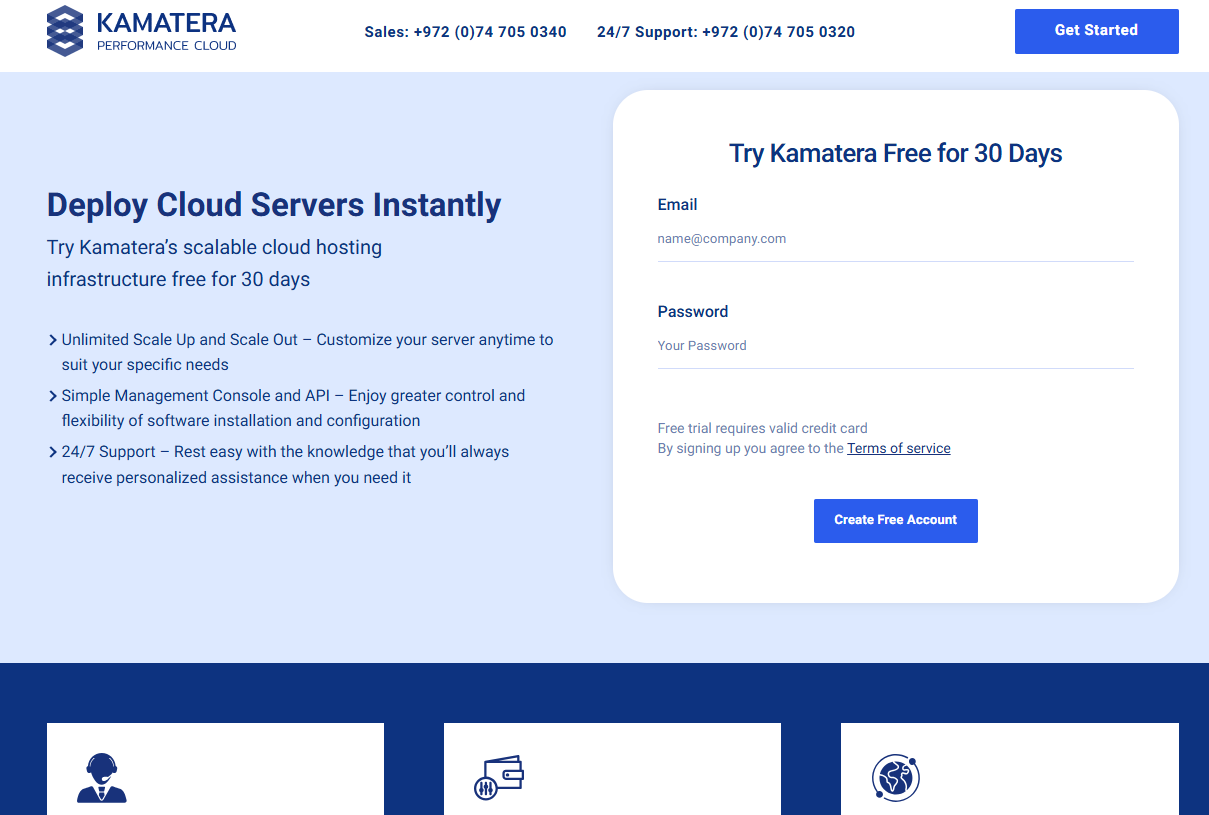Click the Get Started button
The image size is (1209, 815).
coord(1096,31)
